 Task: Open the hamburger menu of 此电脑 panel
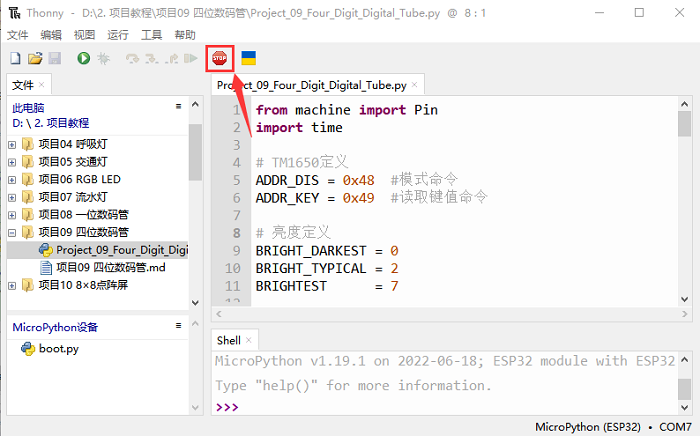177,106
